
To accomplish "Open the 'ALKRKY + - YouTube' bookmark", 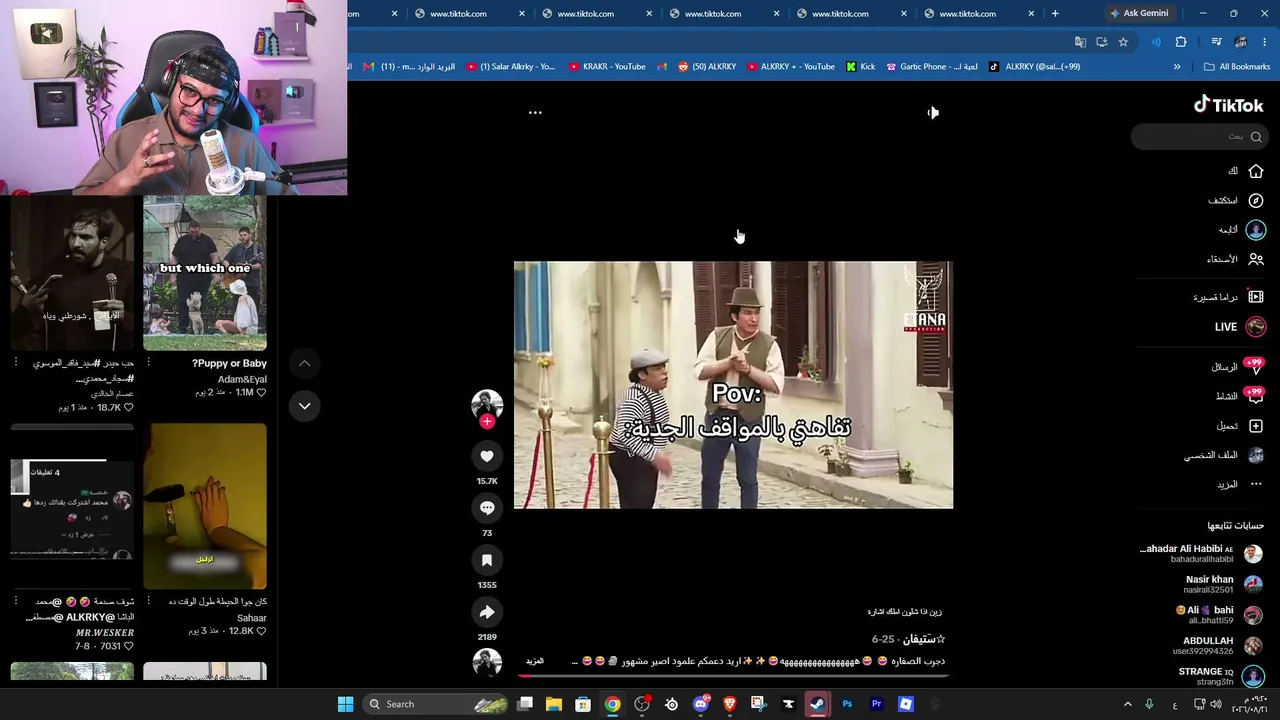I will click(x=790, y=67).
